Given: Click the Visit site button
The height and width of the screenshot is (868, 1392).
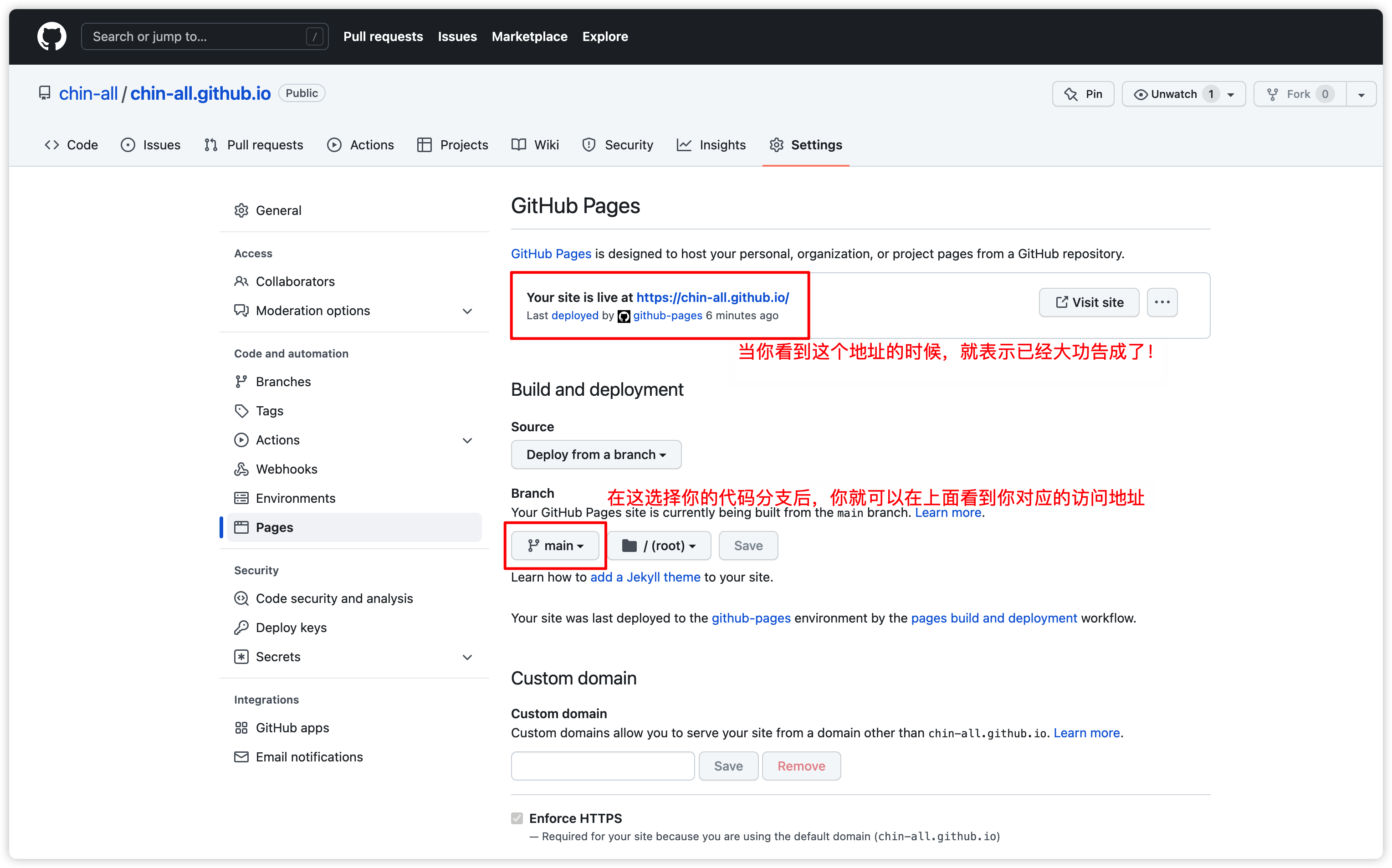Looking at the screenshot, I should tap(1089, 302).
